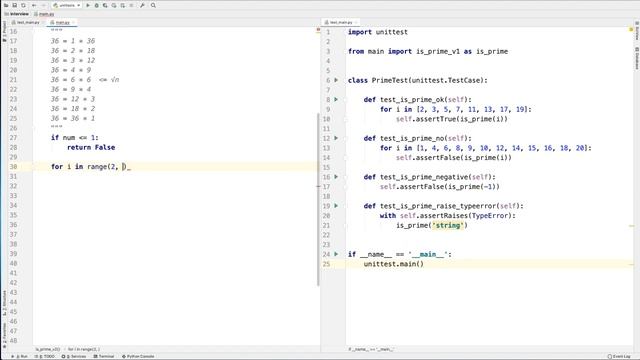640x360 pixels.
Task: Click 'if num <= 1:' code line
Action: coord(75,138)
